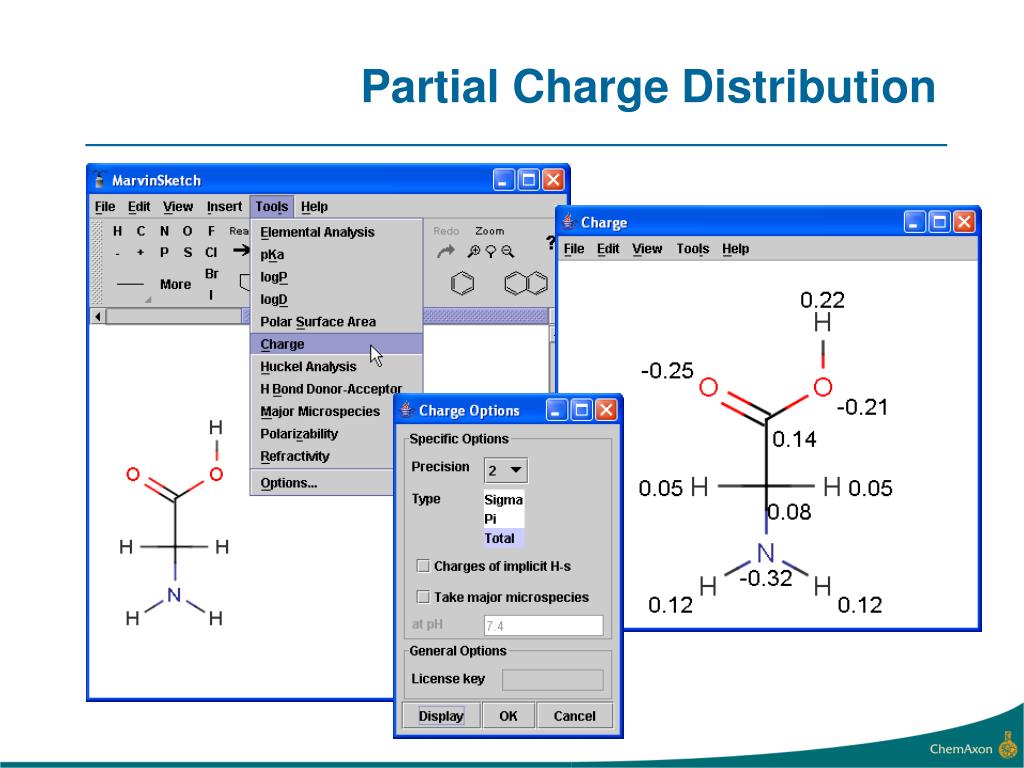Choose Major Microspecies menu entry

(323, 411)
